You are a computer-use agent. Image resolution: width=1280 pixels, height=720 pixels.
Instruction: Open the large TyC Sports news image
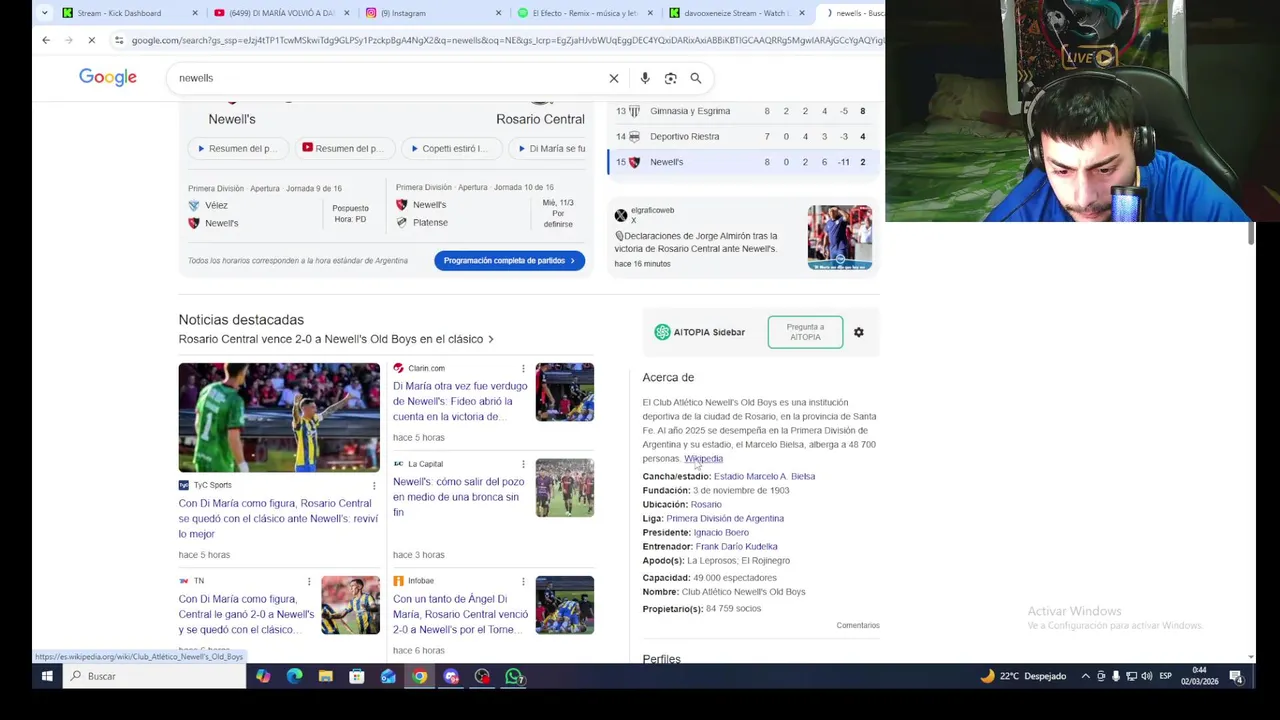click(279, 417)
